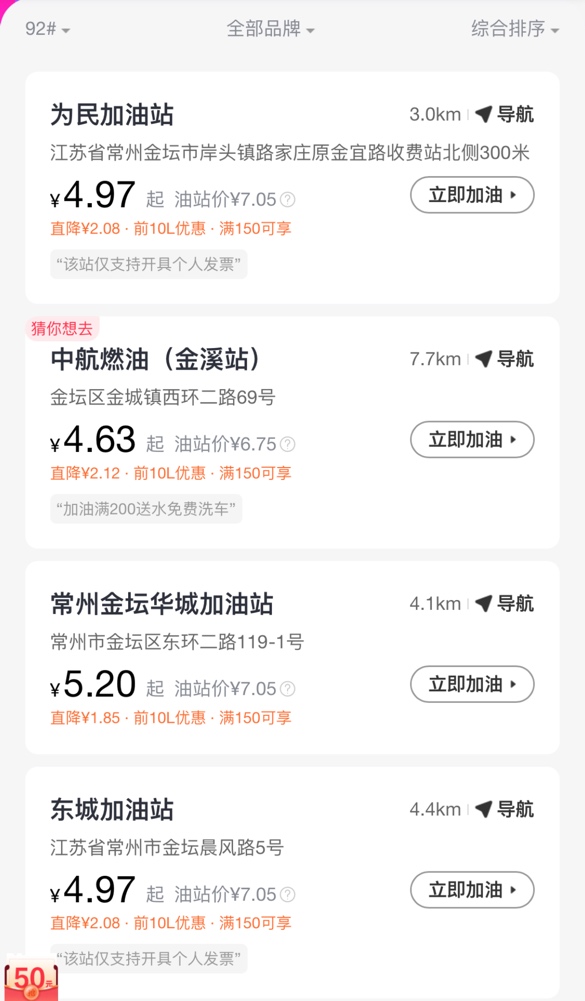This screenshot has height=1001, width=585.
Task: Open the 综合排序 sorting dropdown
Action: (x=515, y=29)
